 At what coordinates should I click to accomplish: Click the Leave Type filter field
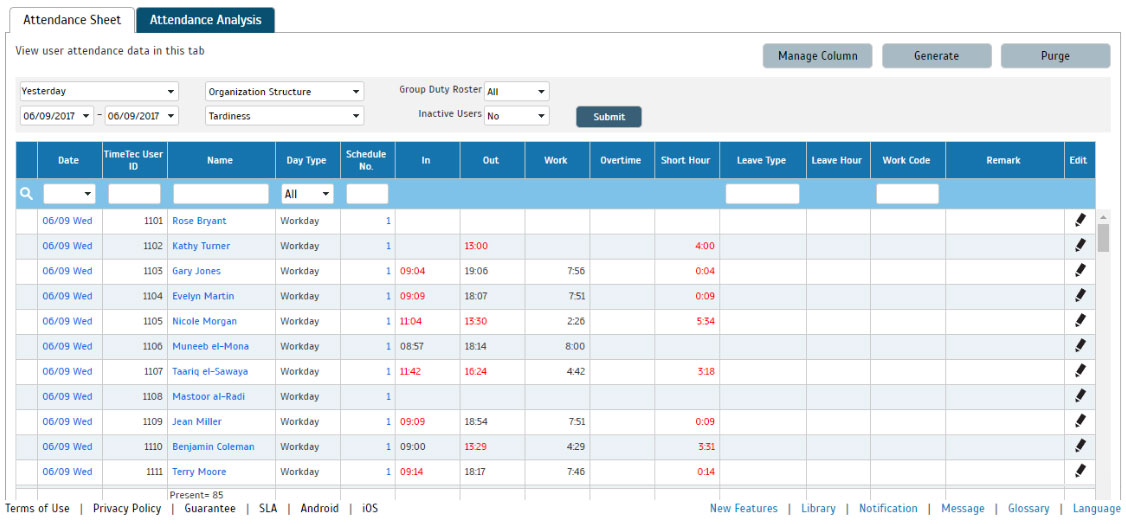click(763, 194)
